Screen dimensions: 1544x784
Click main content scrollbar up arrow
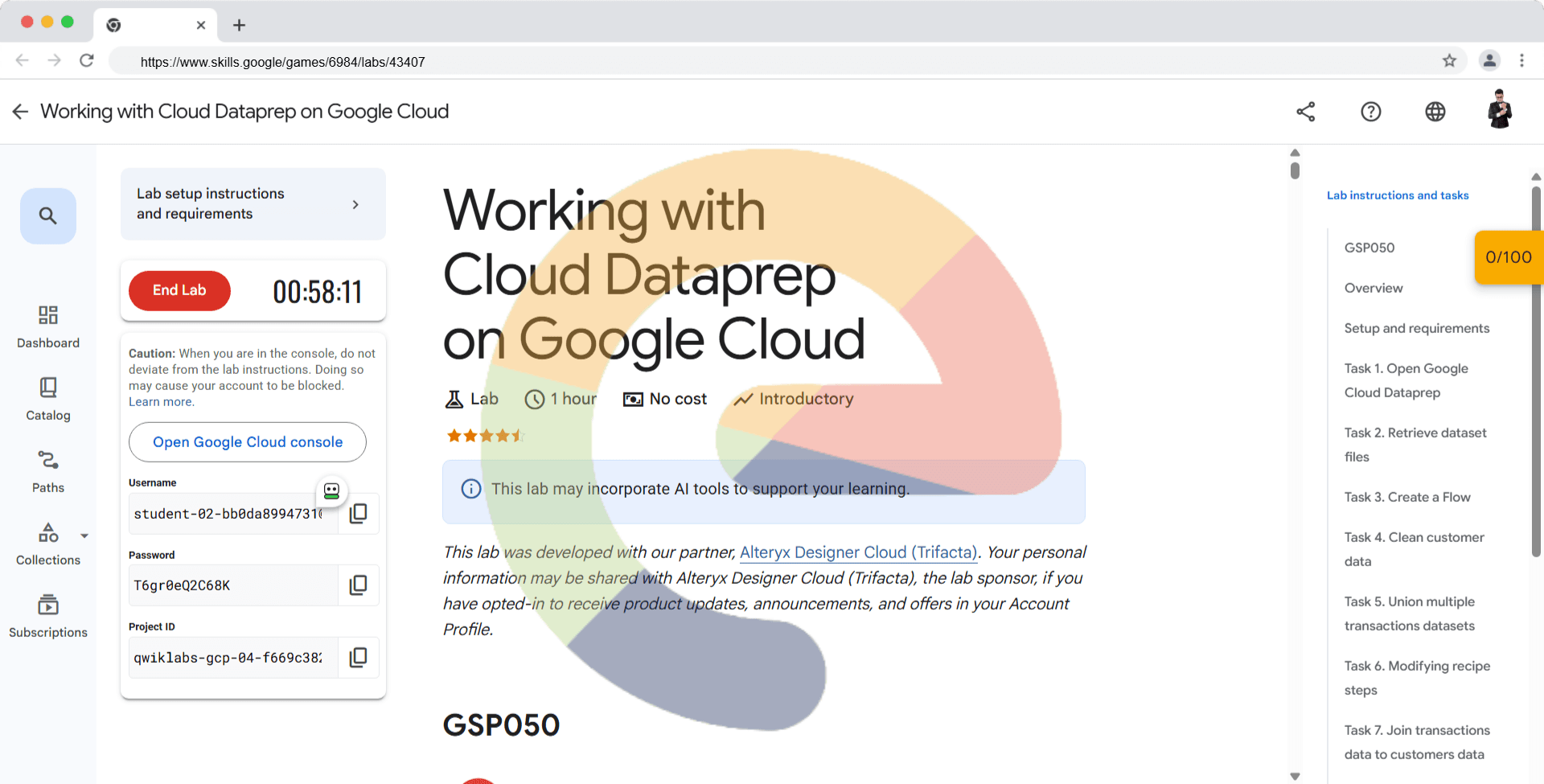[x=1295, y=153]
